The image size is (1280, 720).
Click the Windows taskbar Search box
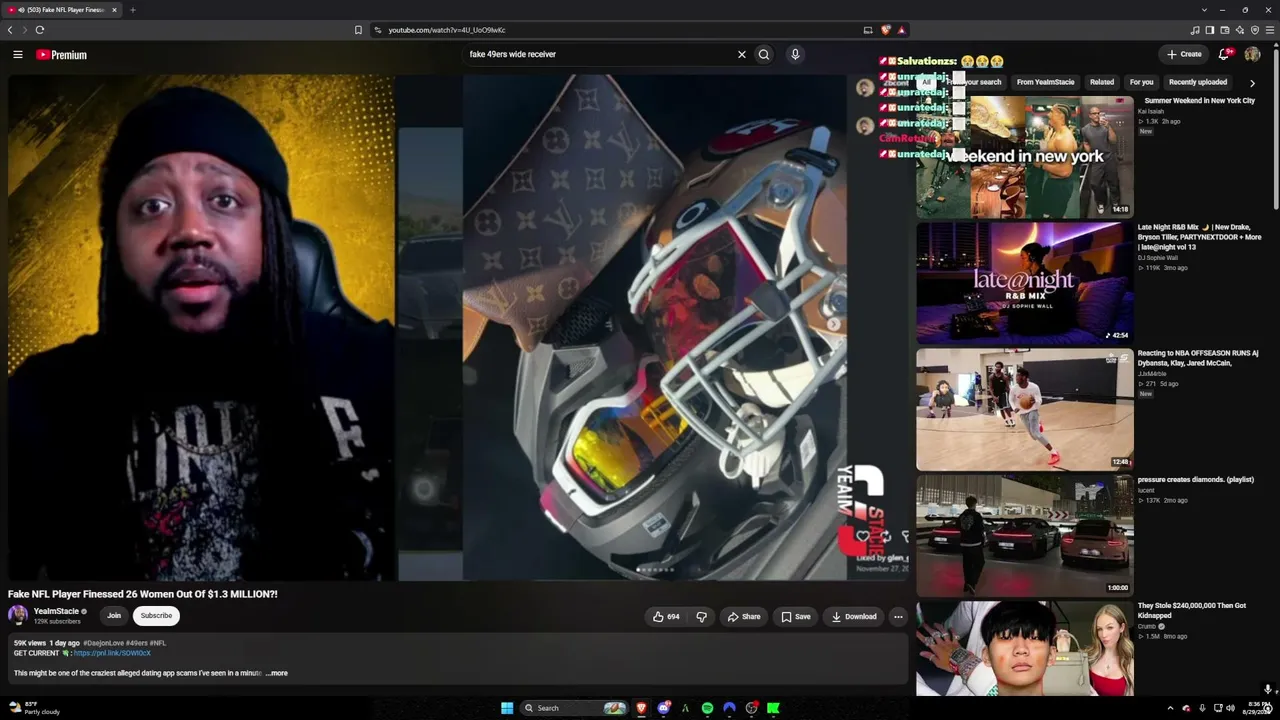[574, 708]
